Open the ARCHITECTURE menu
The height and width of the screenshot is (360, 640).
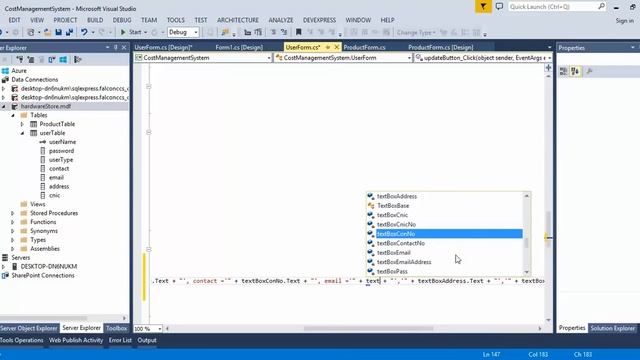pos(238,20)
